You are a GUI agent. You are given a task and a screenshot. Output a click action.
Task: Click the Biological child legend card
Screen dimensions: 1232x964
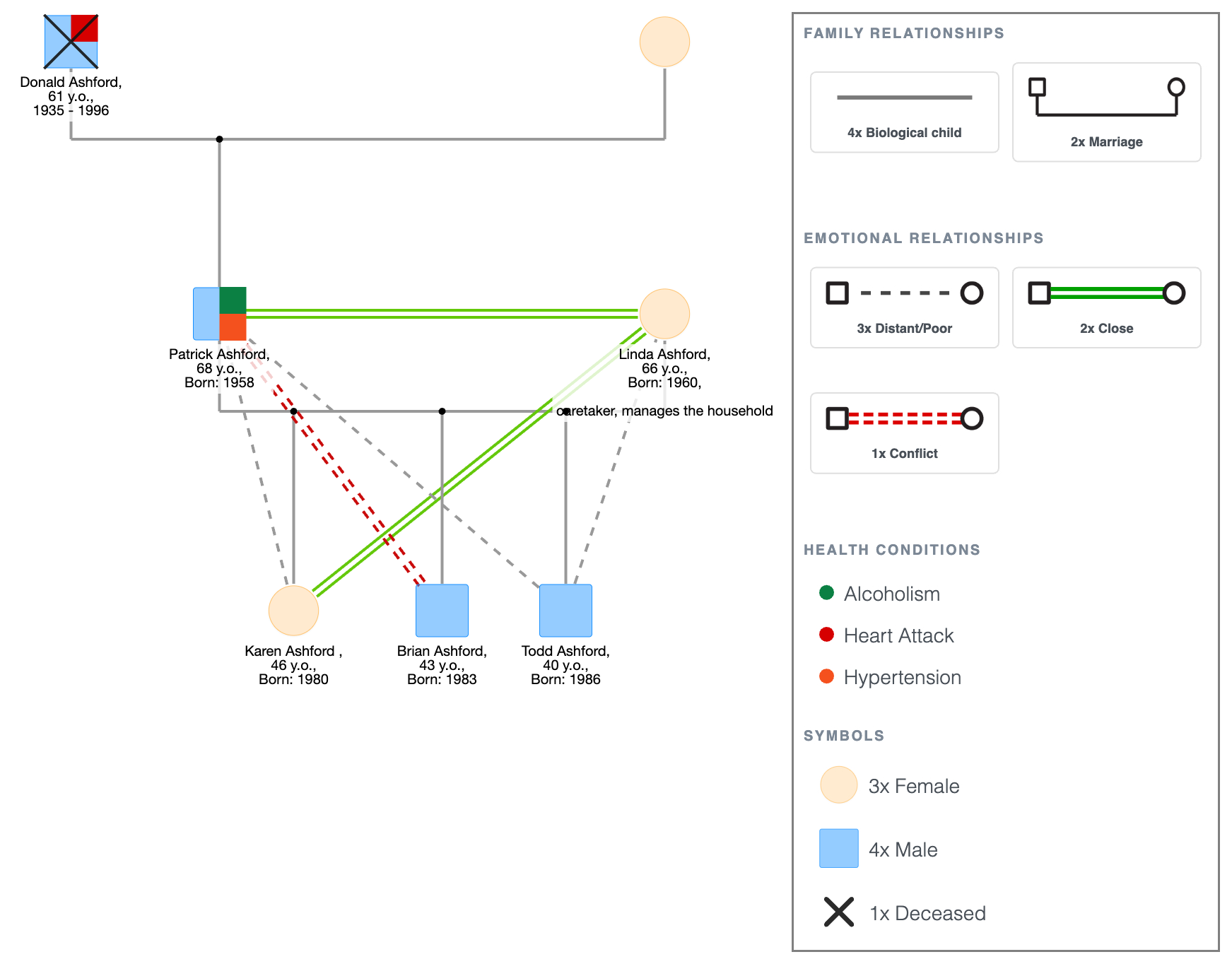pyautogui.click(x=905, y=112)
